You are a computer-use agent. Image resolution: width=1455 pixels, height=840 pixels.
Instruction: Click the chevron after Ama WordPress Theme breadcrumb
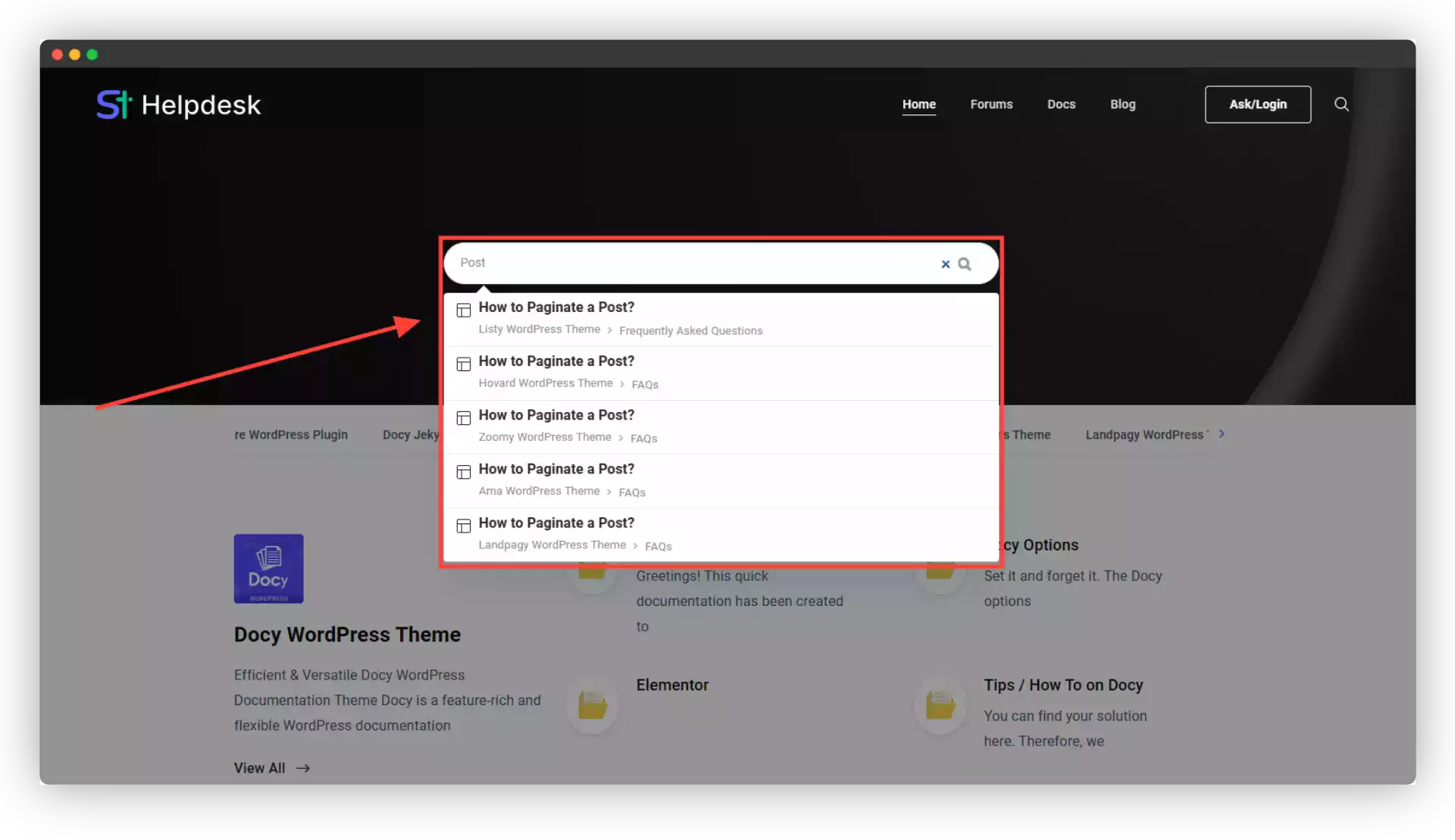[x=610, y=492]
